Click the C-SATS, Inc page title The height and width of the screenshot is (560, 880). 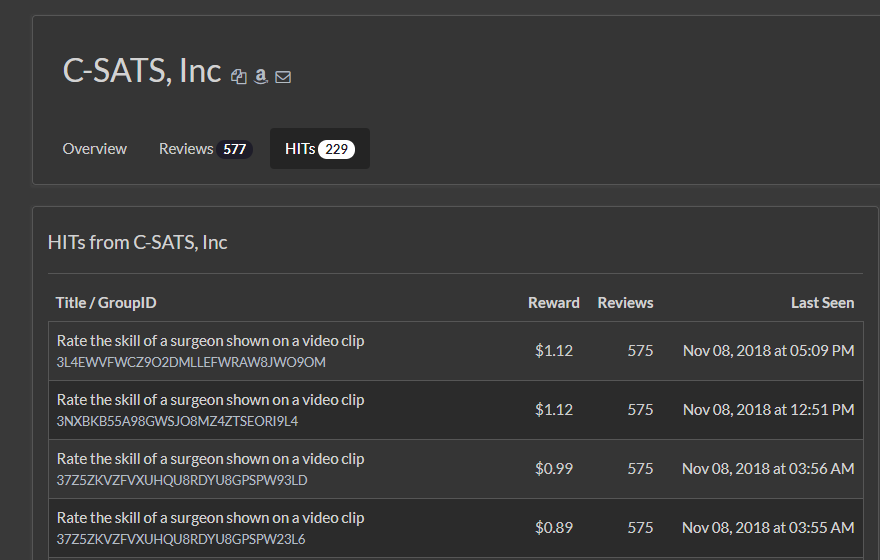click(x=142, y=71)
